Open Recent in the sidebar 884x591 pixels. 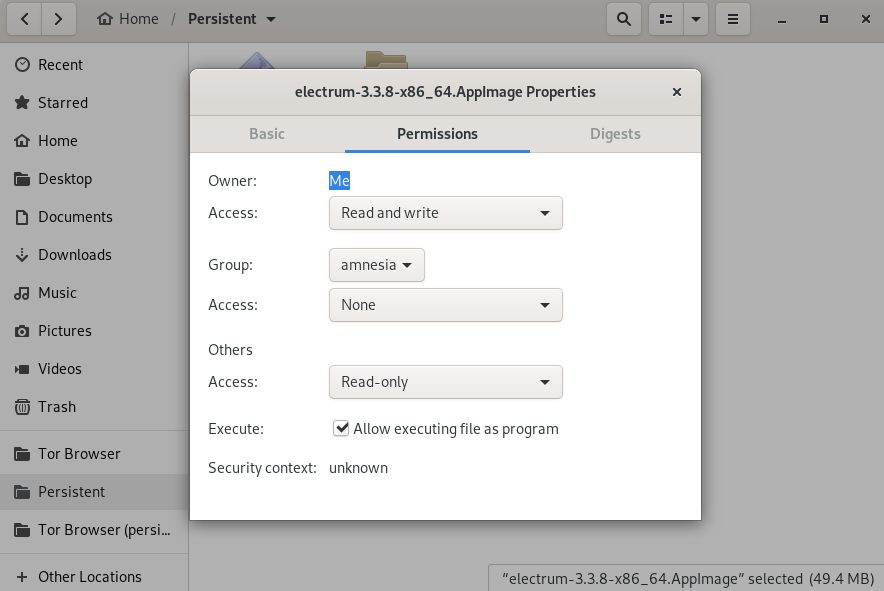pyautogui.click(x=94, y=65)
